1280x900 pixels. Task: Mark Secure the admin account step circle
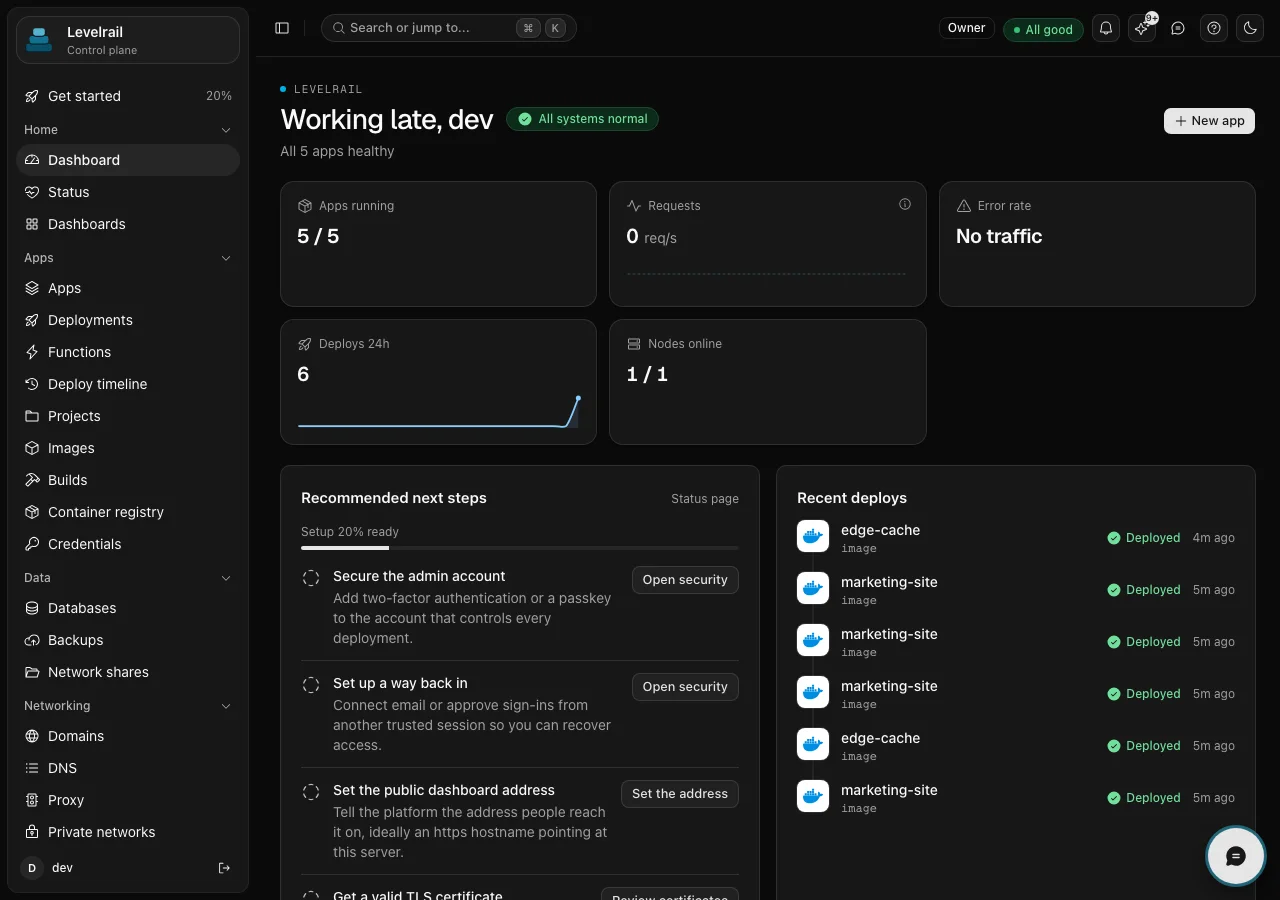pyautogui.click(x=311, y=577)
